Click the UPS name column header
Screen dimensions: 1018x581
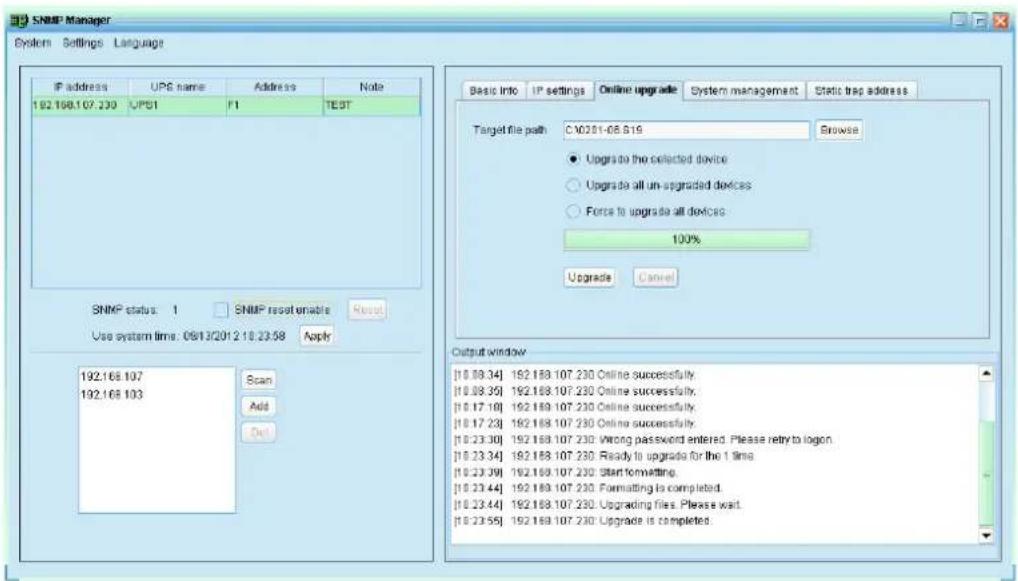point(177,87)
